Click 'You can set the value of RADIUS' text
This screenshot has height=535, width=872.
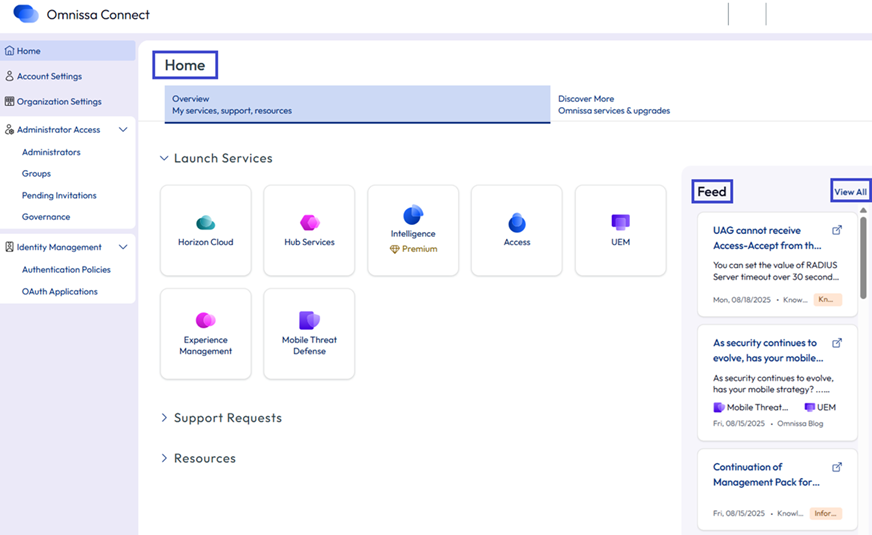775,265
